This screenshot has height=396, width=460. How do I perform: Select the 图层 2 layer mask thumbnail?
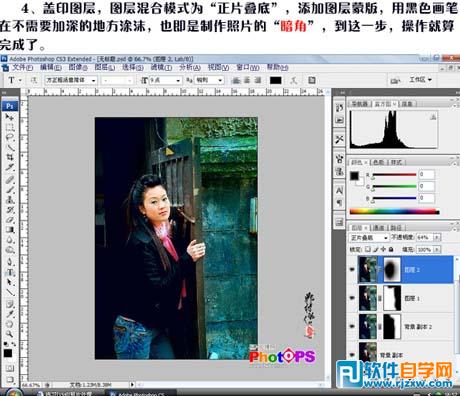[391, 269]
